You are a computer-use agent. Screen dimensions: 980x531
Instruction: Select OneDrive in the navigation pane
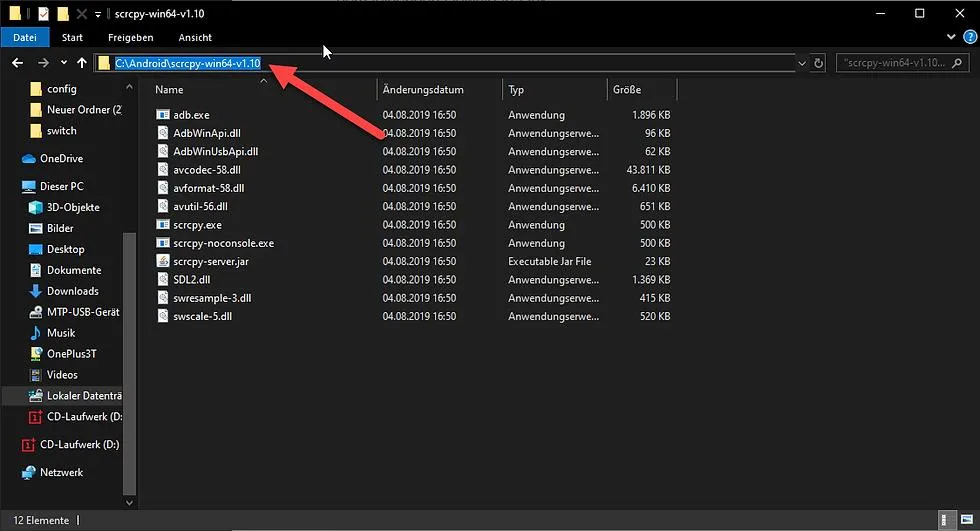(x=61, y=159)
